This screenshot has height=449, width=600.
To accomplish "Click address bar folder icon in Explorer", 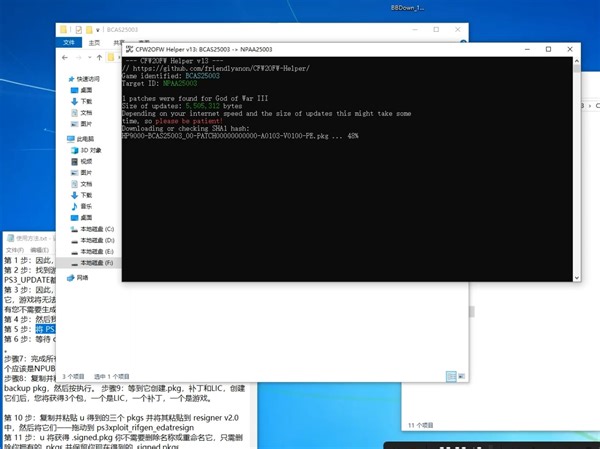I will (x=111, y=57).
